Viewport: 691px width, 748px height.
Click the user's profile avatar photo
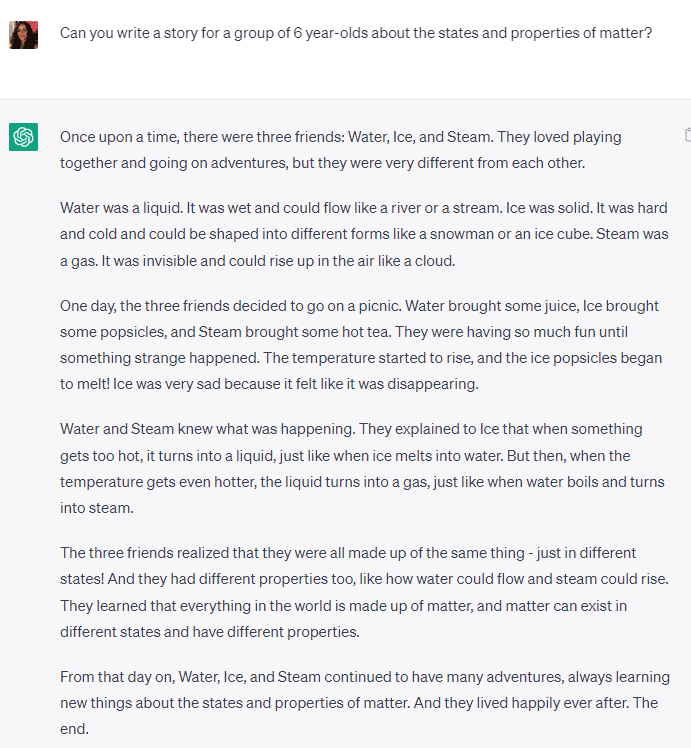tap(23, 35)
